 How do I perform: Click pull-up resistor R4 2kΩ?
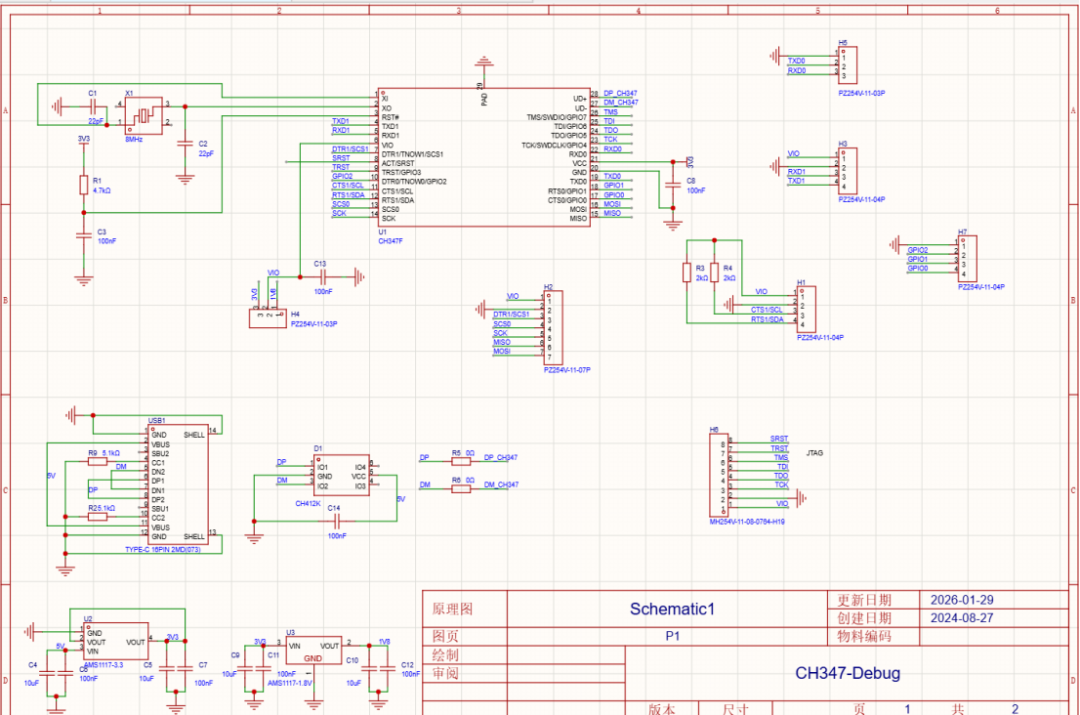714,273
